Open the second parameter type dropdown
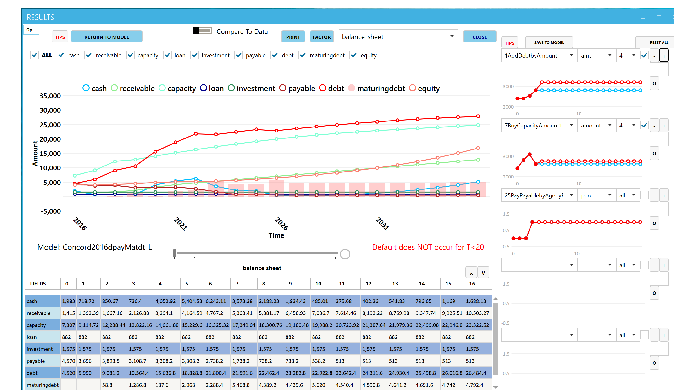The width and height of the screenshot is (680, 390). pyautogui.click(x=596, y=125)
